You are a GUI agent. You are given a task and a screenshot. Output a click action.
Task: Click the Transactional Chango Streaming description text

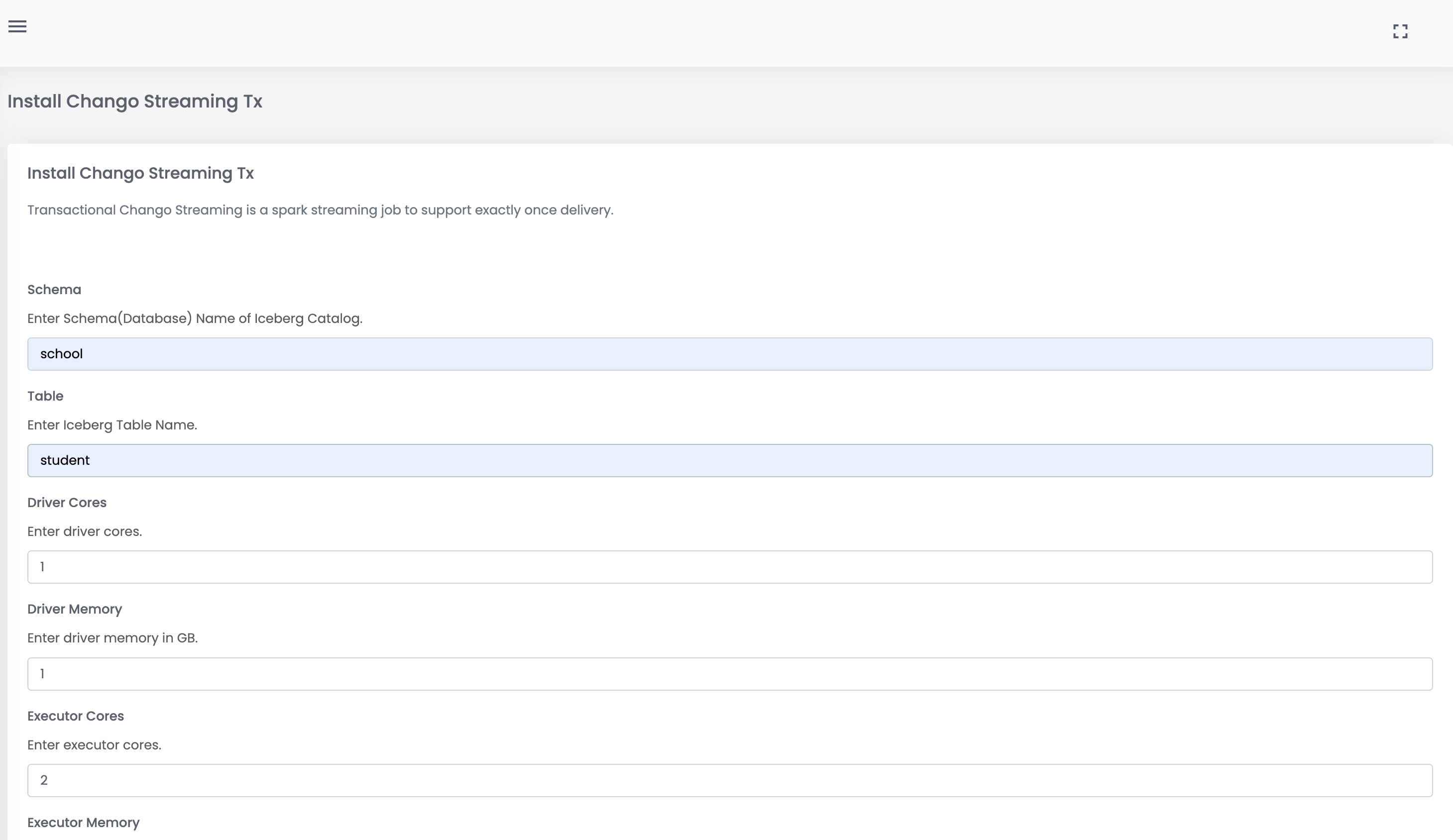click(320, 210)
